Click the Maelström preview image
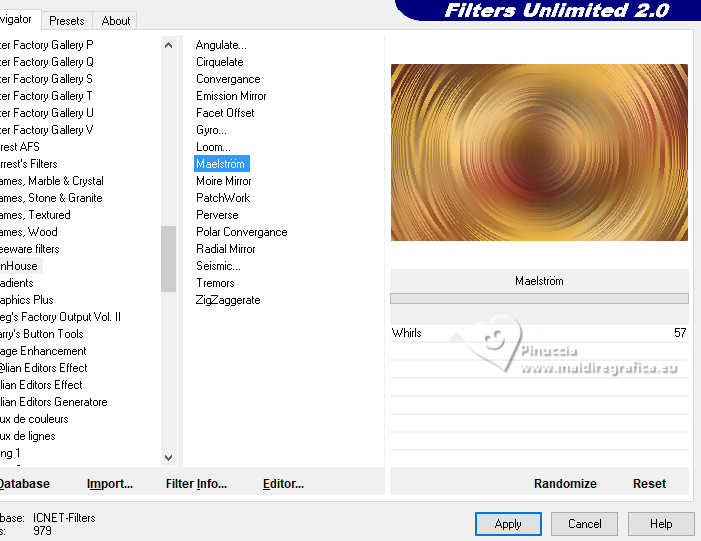The height and width of the screenshot is (541, 701). [x=539, y=152]
